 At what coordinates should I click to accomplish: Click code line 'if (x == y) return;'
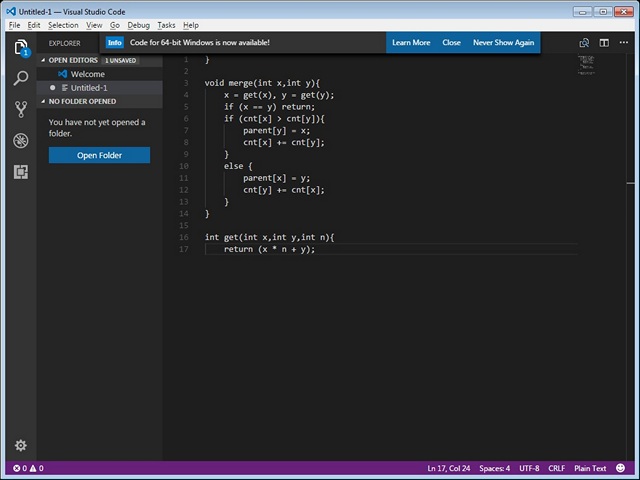click(269, 107)
